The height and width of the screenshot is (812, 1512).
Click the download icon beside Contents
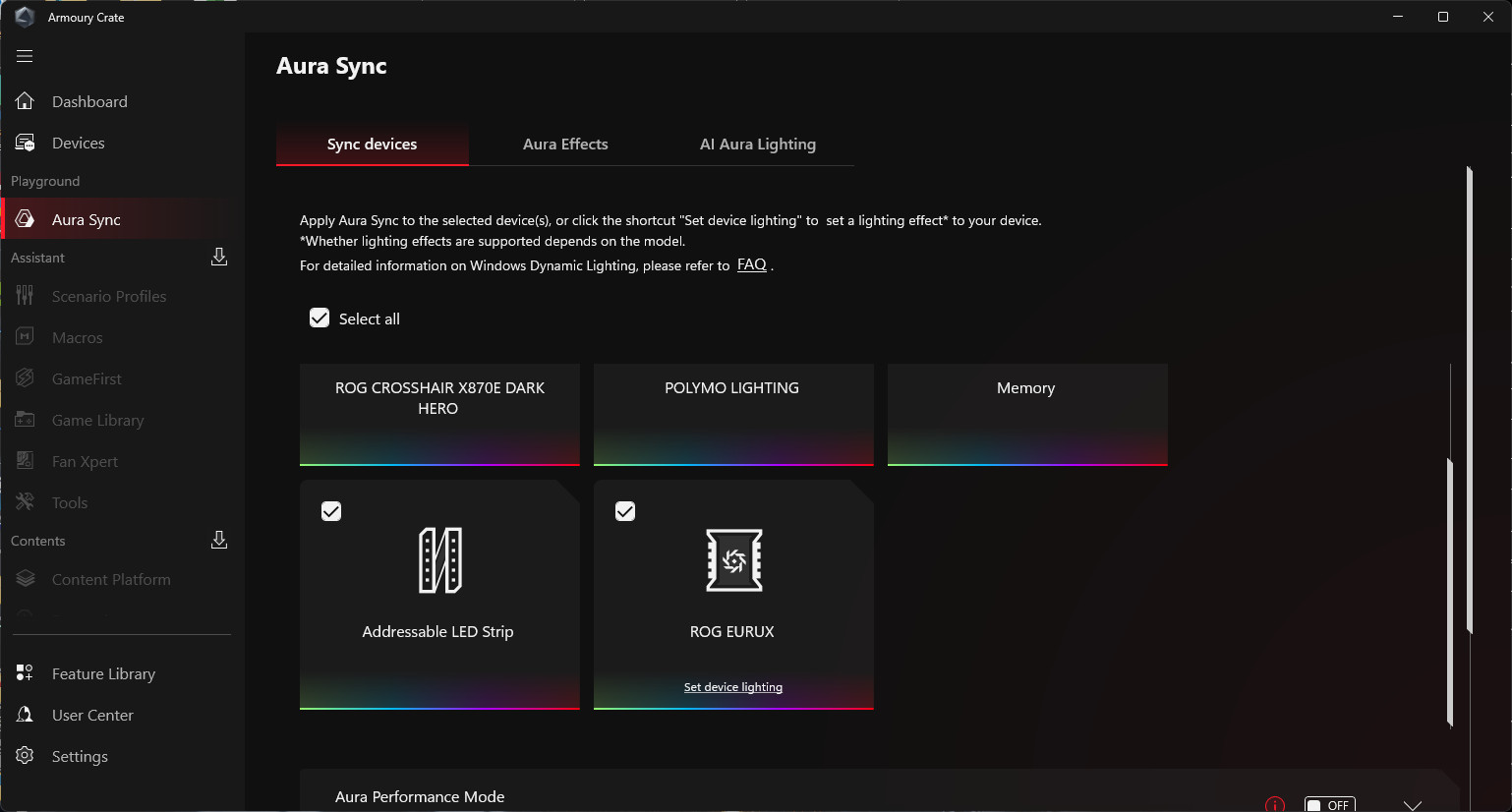pyautogui.click(x=219, y=540)
